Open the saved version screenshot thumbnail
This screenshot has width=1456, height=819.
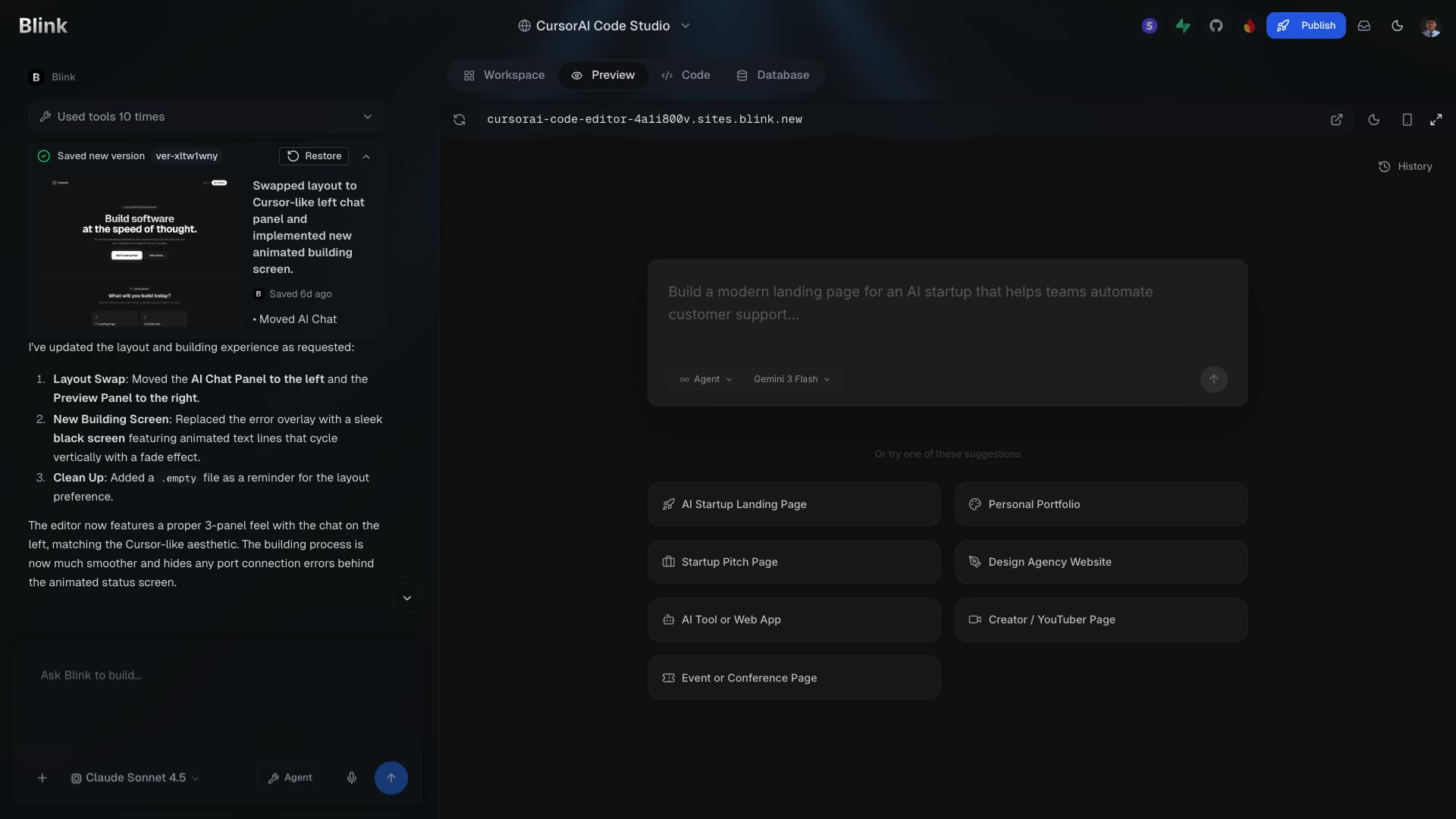[x=139, y=252]
